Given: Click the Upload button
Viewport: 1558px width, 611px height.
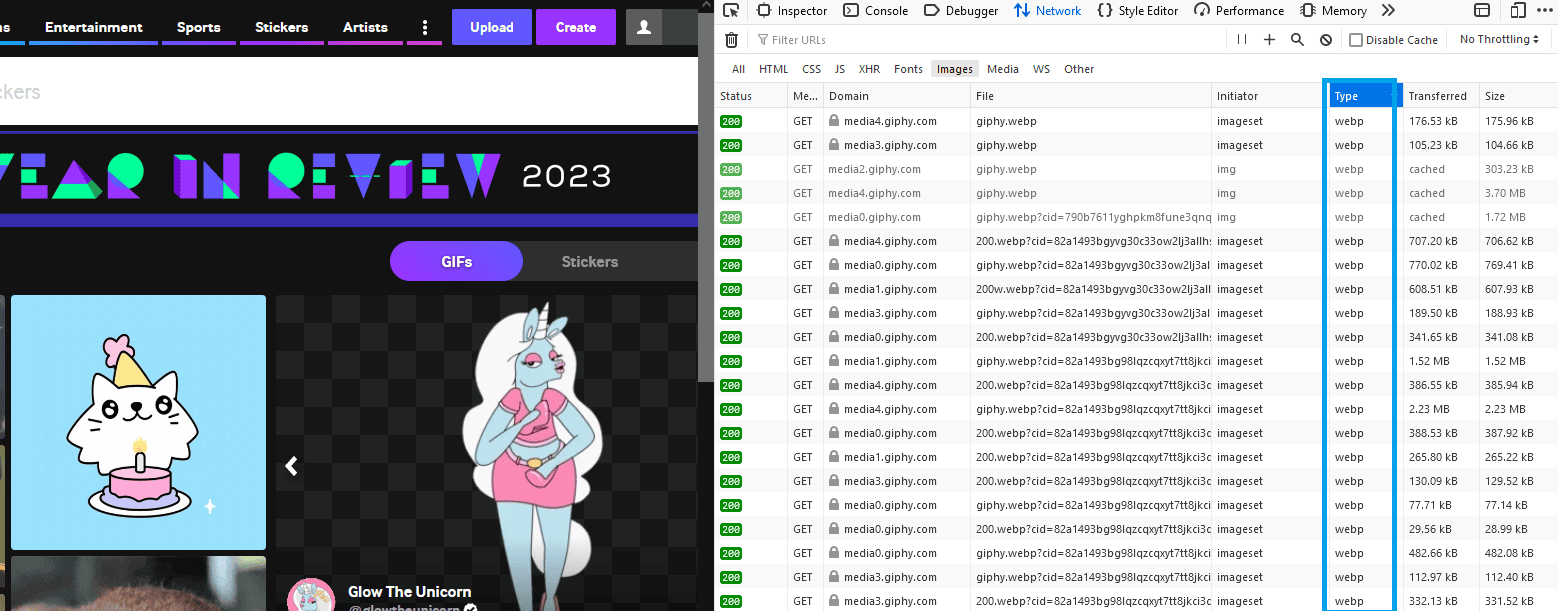Looking at the screenshot, I should pyautogui.click(x=491, y=27).
